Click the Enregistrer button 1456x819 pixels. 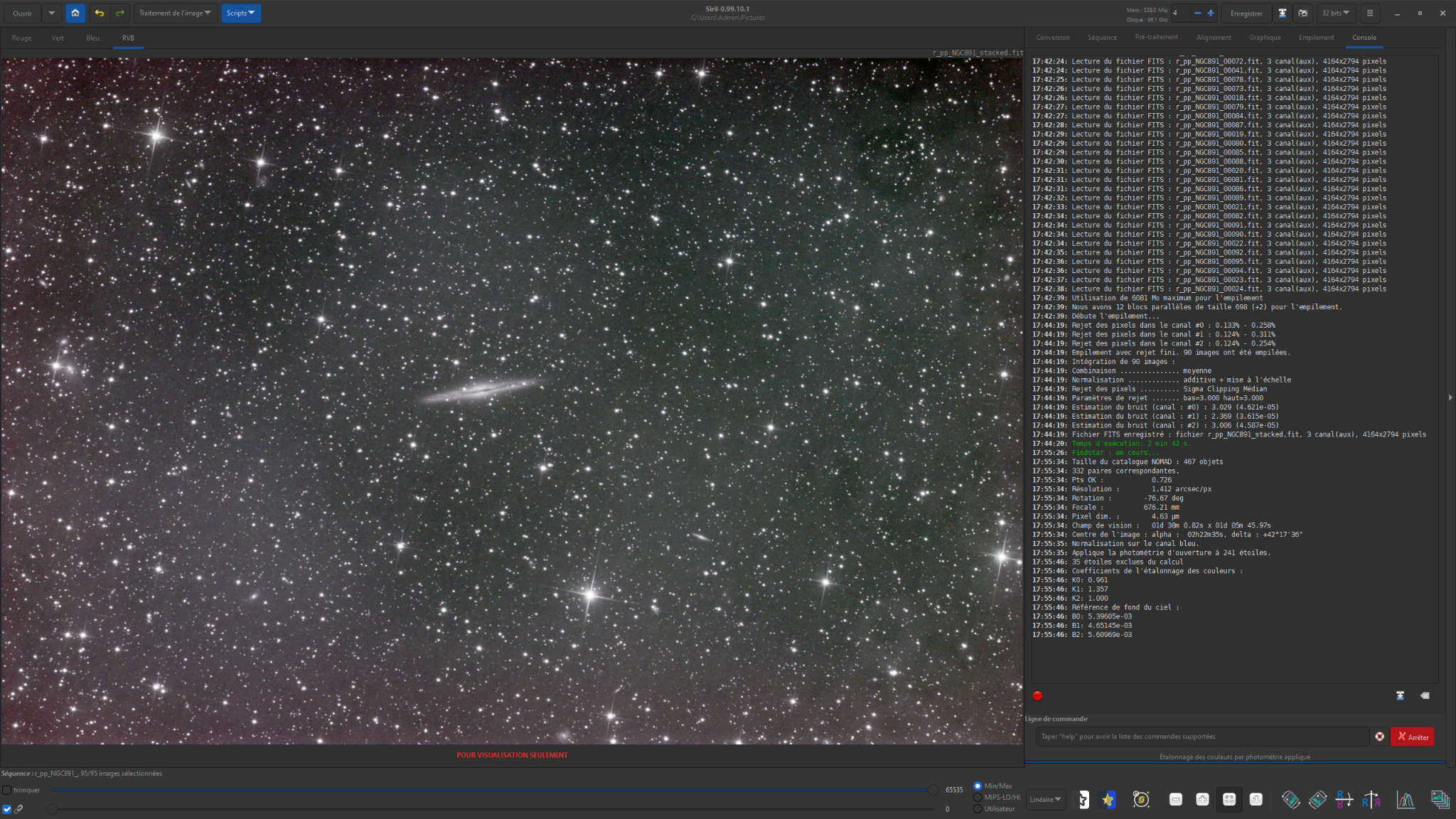(1247, 13)
